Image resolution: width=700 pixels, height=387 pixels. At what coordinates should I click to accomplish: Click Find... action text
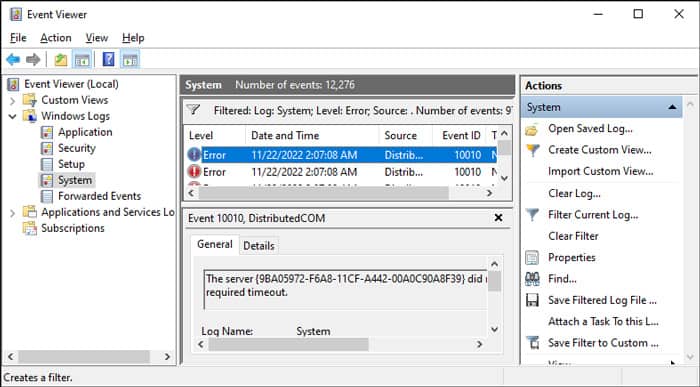[562, 279]
